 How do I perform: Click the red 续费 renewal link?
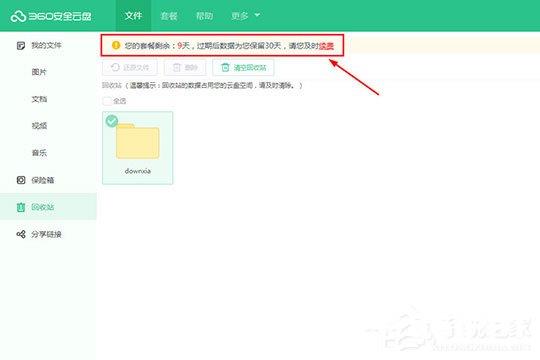pos(326,46)
